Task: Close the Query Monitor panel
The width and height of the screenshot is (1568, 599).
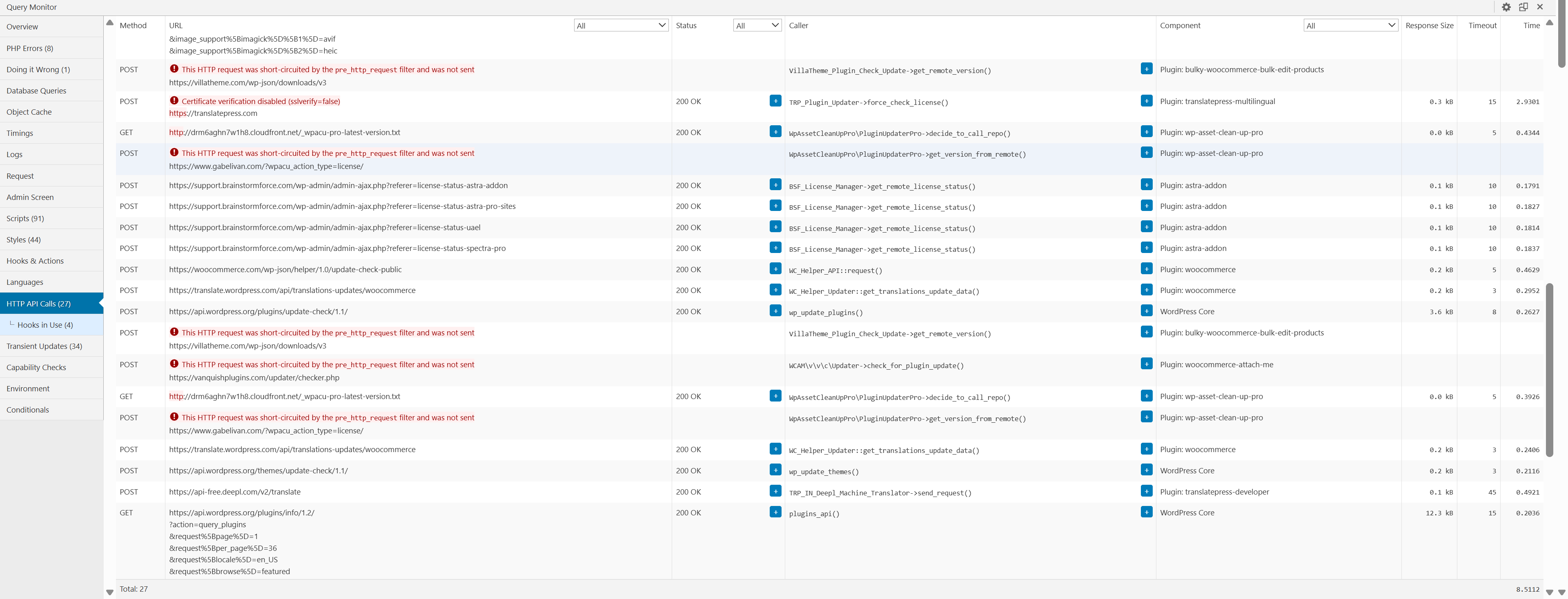Action: [1540, 7]
